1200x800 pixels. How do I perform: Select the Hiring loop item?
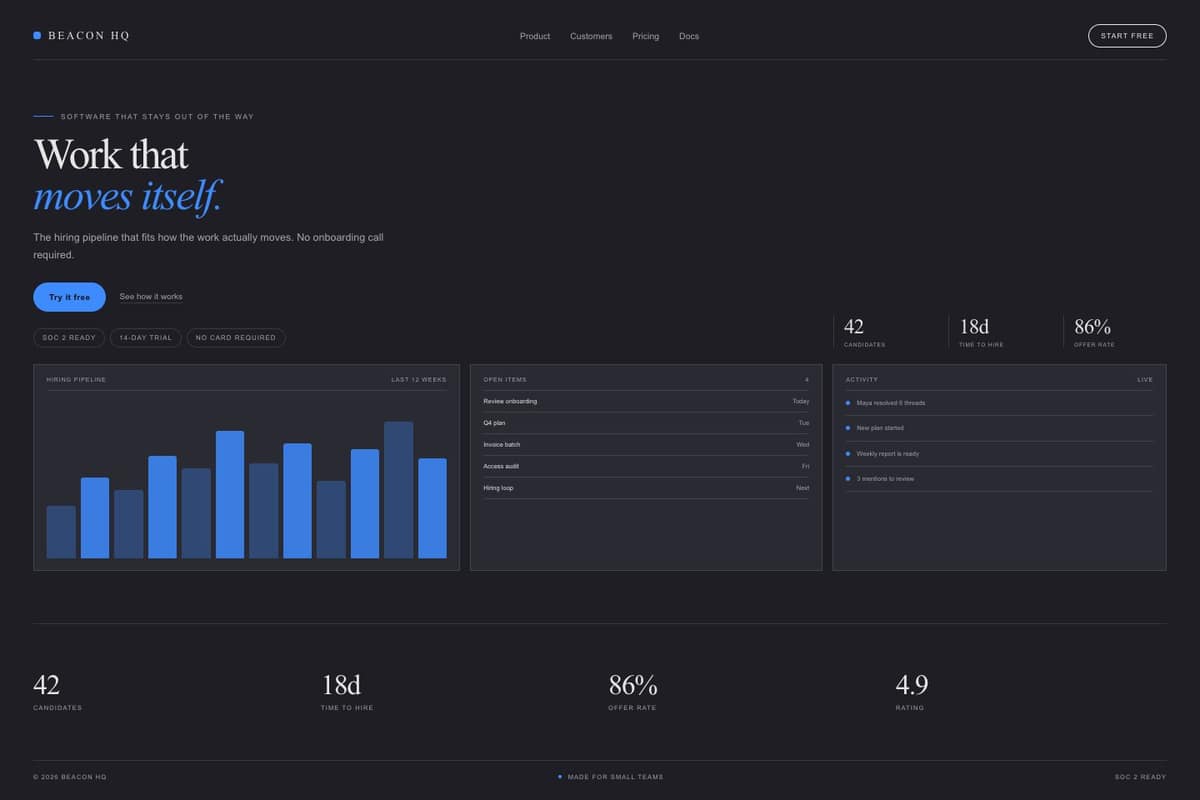click(x=646, y=488)
